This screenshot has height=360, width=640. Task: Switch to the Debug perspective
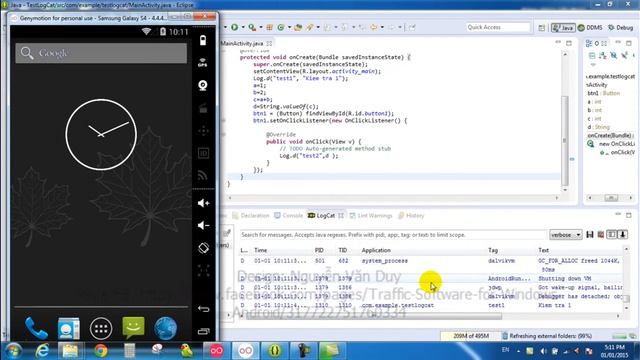620,28
